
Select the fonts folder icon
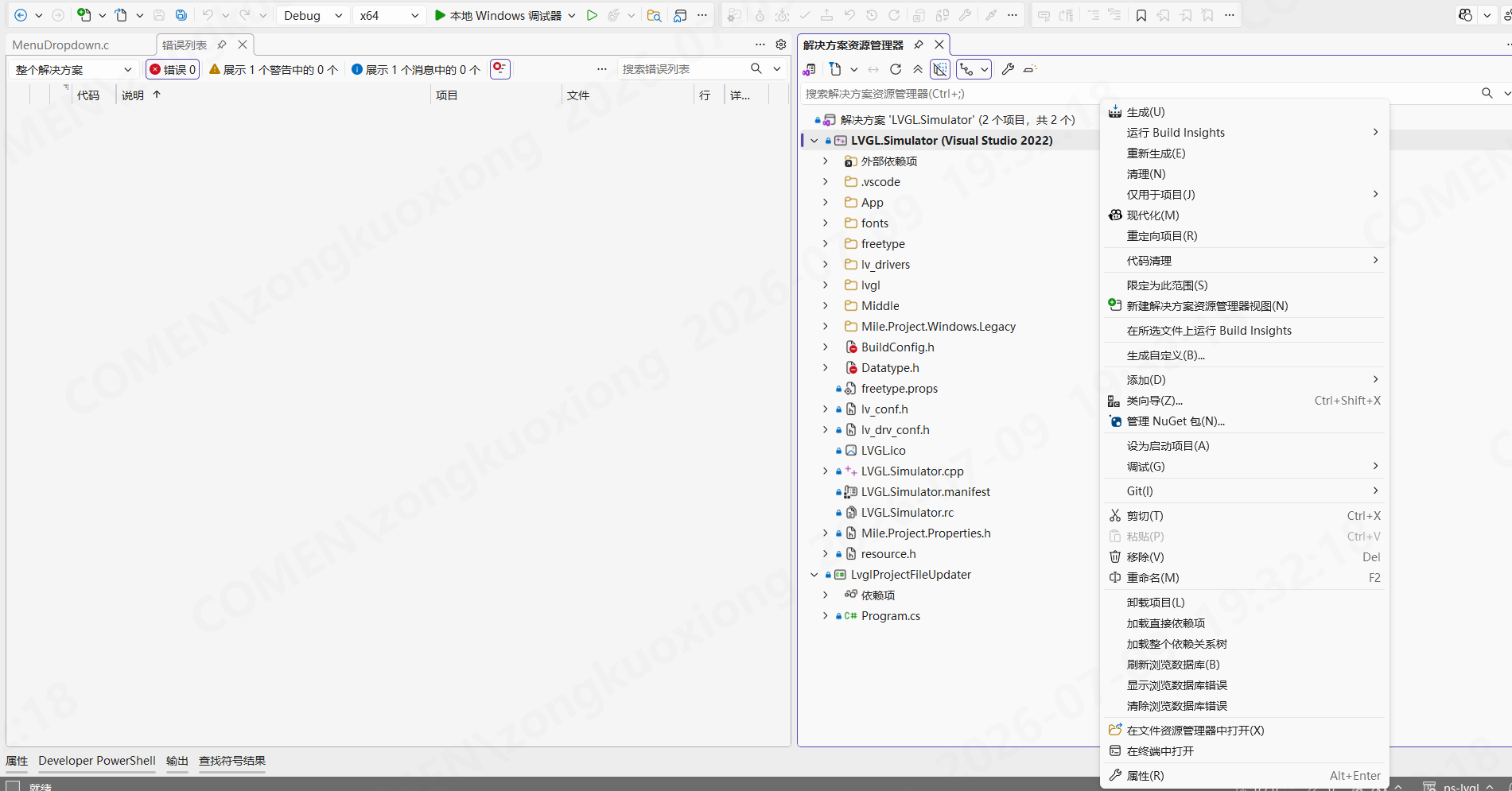[851, 223]
